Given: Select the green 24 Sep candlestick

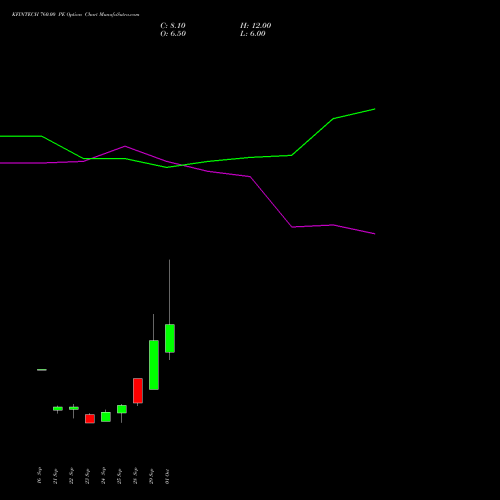Looking at the screenshot, I should [106, 417].
